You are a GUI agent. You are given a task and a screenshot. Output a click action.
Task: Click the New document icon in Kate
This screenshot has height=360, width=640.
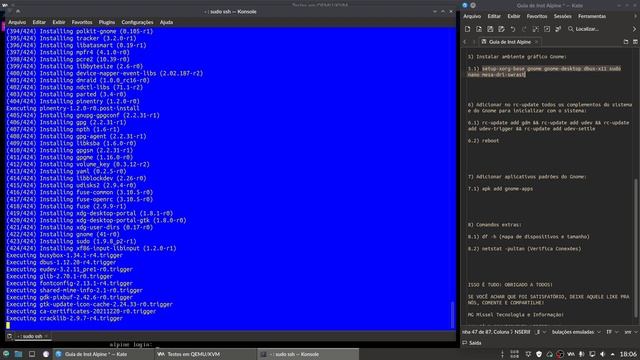(467, 29)
